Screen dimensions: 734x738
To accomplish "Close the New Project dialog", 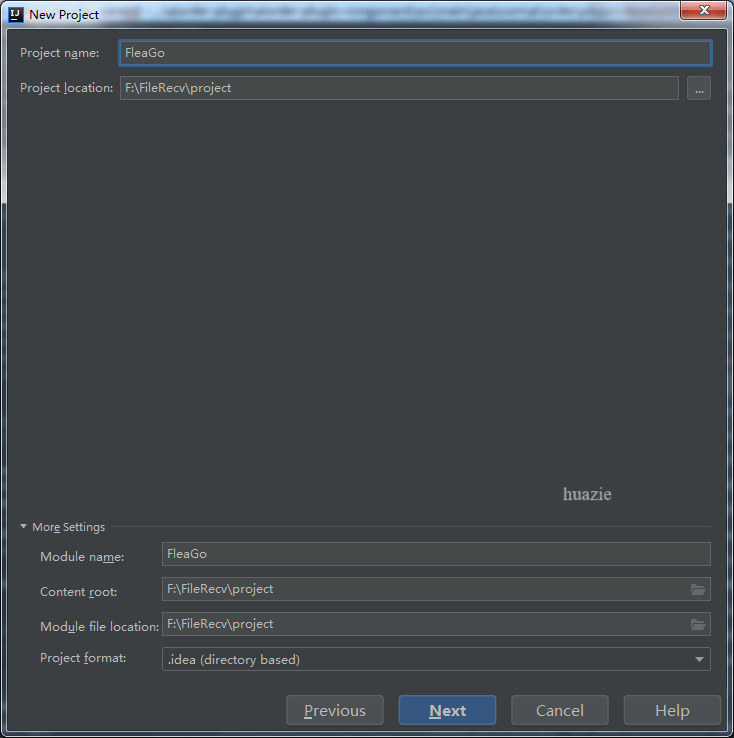I will point(703,10).
